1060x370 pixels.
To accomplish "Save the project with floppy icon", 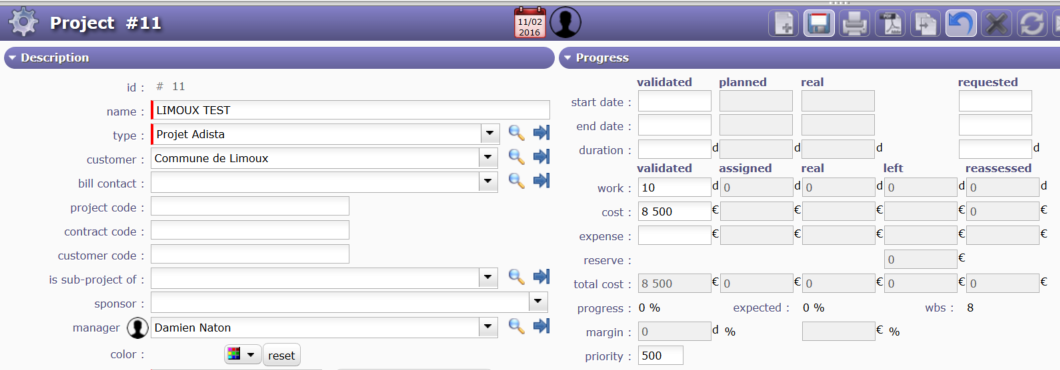I will (x=819, y=24).
